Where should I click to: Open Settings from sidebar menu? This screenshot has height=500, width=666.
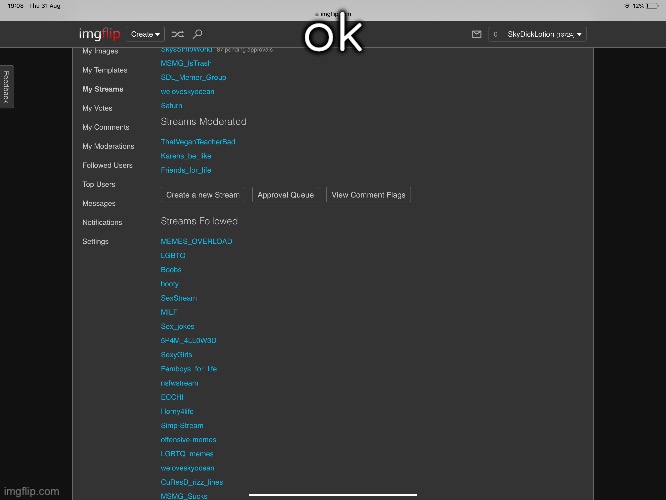96,241
